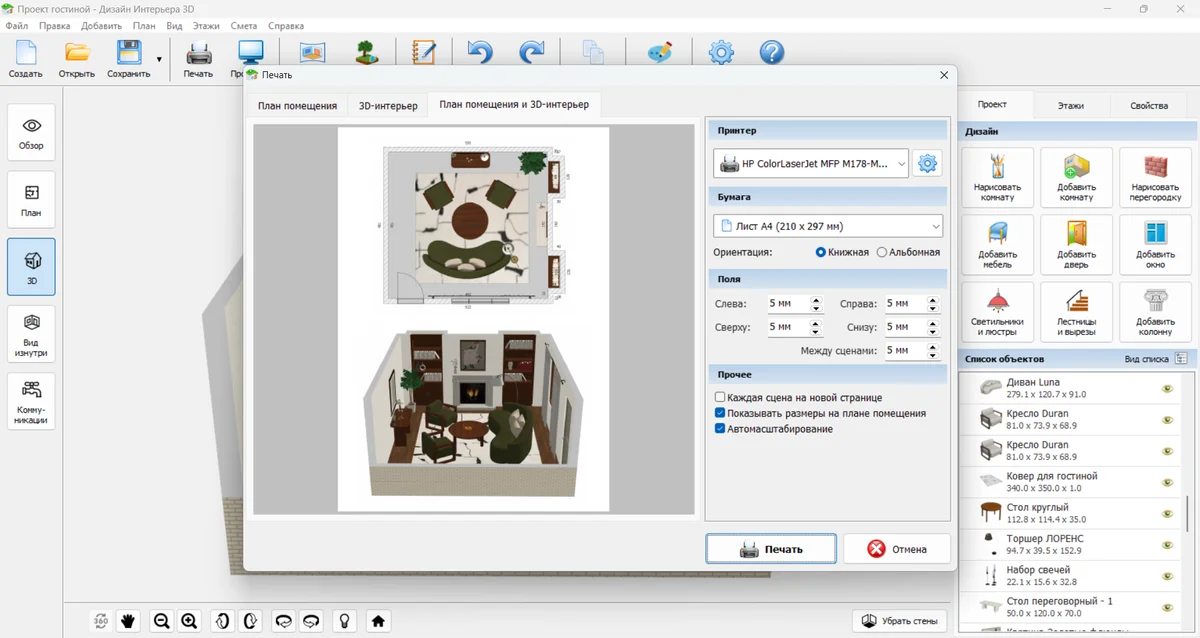The width and height of the screenshot is (1200, 638).
Task: Click the Отмена cancel button
Action: pyautogui.click(x=896, y=549)
